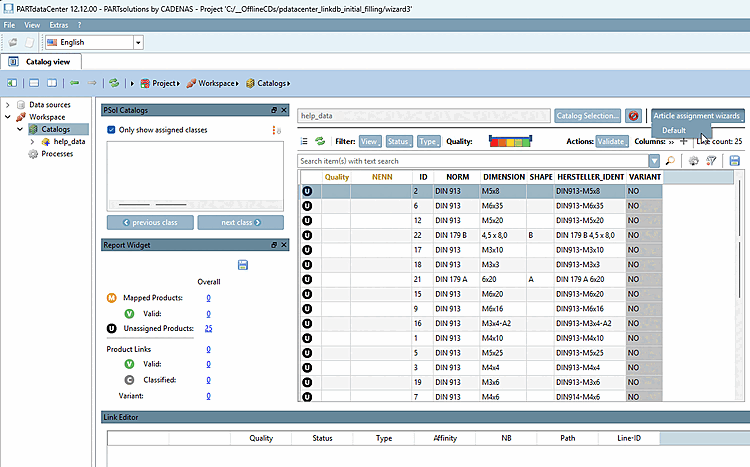This screenshot has width=750, height=467.
Task: Click the expand Columns chevron
Action: tap(671, 142)
